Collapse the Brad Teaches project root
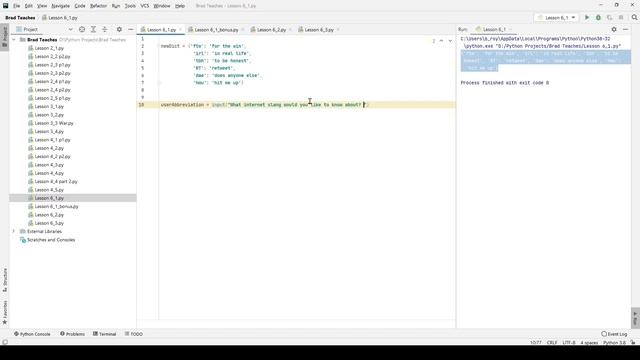640x360 pixels. click(x=14, y=40)
